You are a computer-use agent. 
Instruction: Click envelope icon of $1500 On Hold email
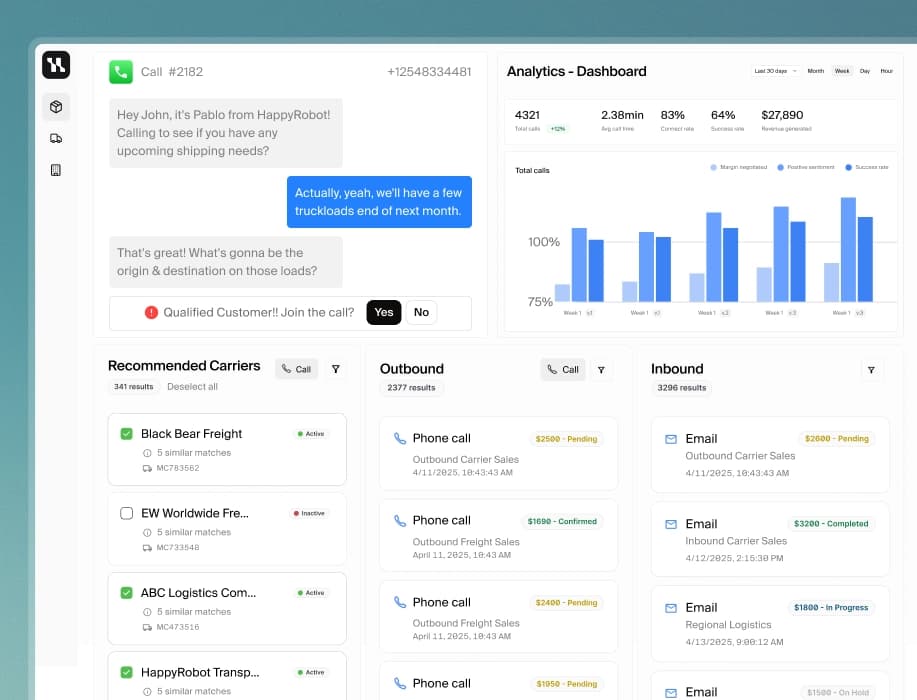(671, 693)
